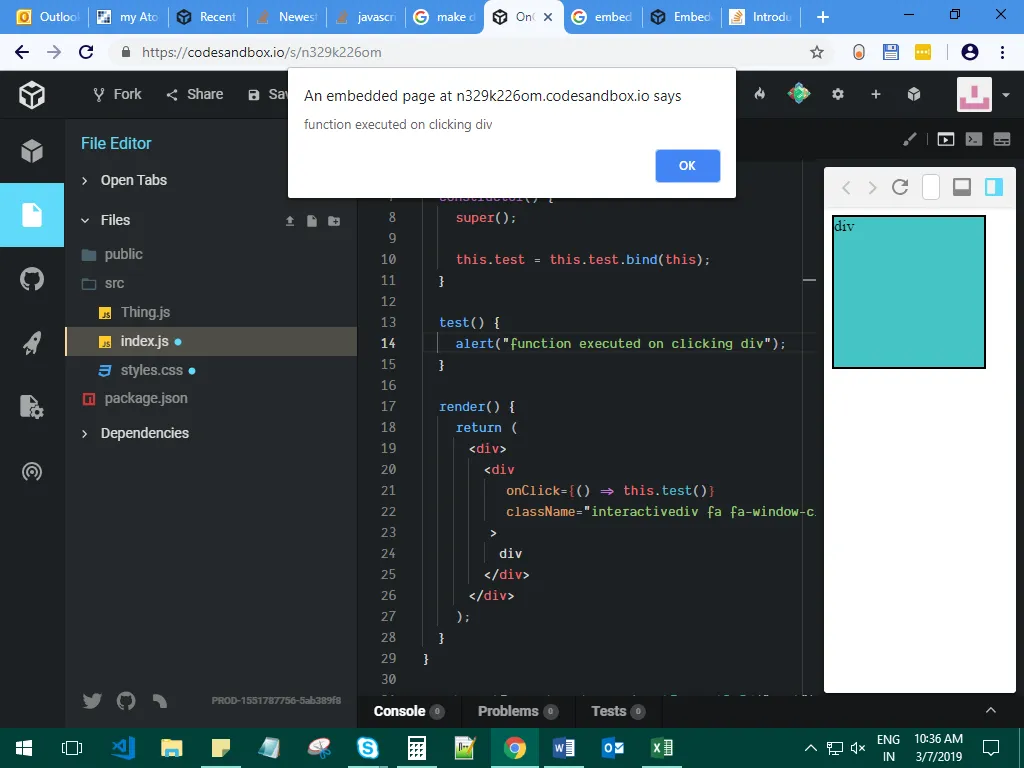Viewport: 1024px width, 768px height.
Task: Toggle the bottom panel layout icon in header
Action: click(1002, 139)
